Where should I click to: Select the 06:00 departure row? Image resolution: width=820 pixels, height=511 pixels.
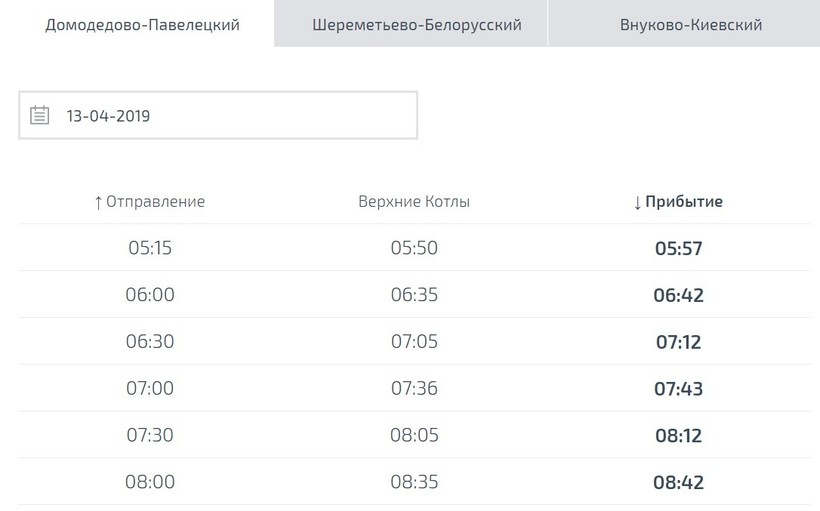(x=150, y=295)
